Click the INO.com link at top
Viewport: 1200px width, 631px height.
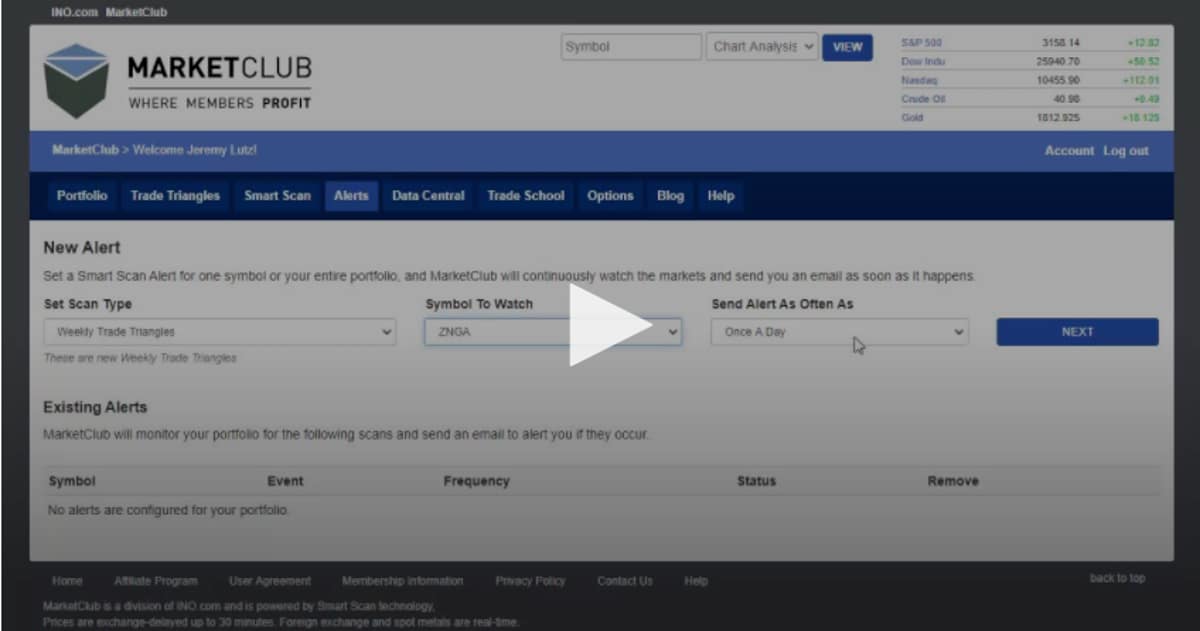(74, 12)
